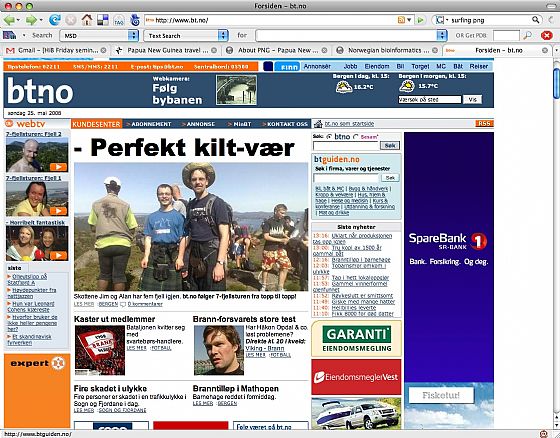560x438 pixels.
Task: Open the browser home page icon
Action: tap(87, 20)
